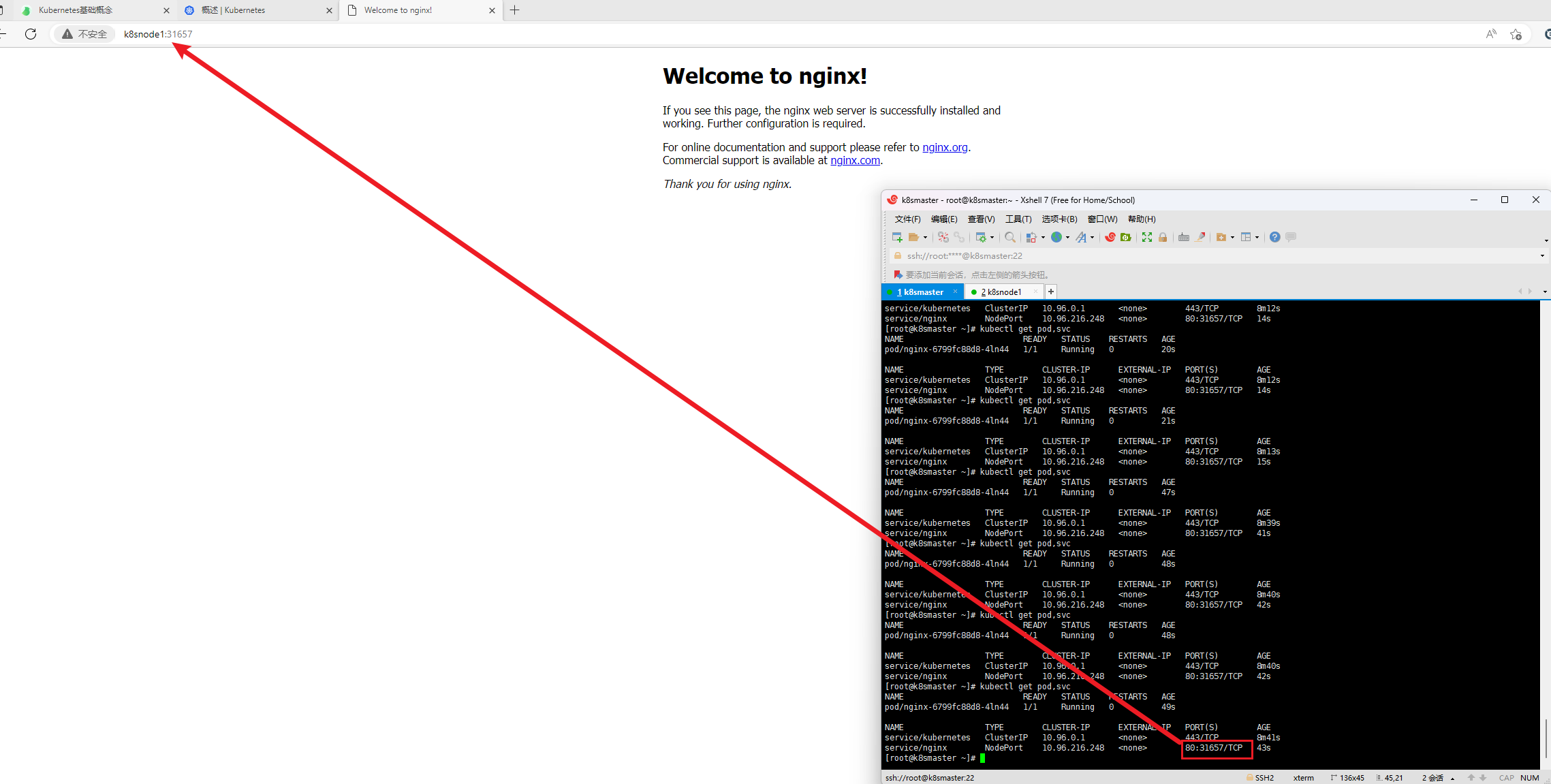The image size is (1551, 784).
Task: Close the Kubernetes基础概念 browser tab
Action: pos(166,10)
